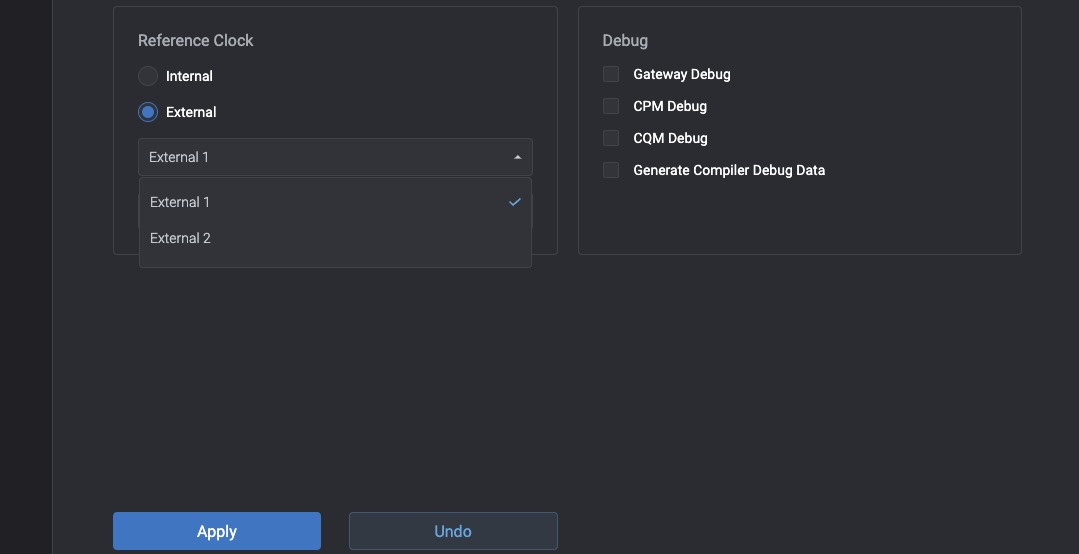Tick the CQM Debug checkbox square

611,138
